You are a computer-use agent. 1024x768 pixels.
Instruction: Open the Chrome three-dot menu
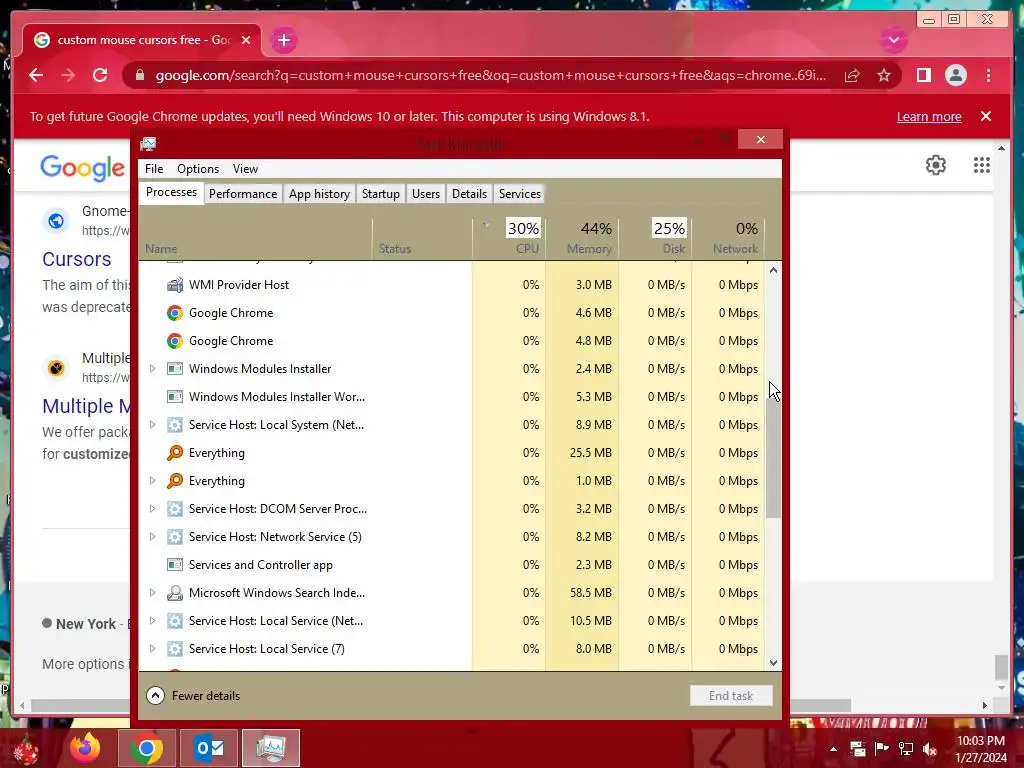(989, 75)
